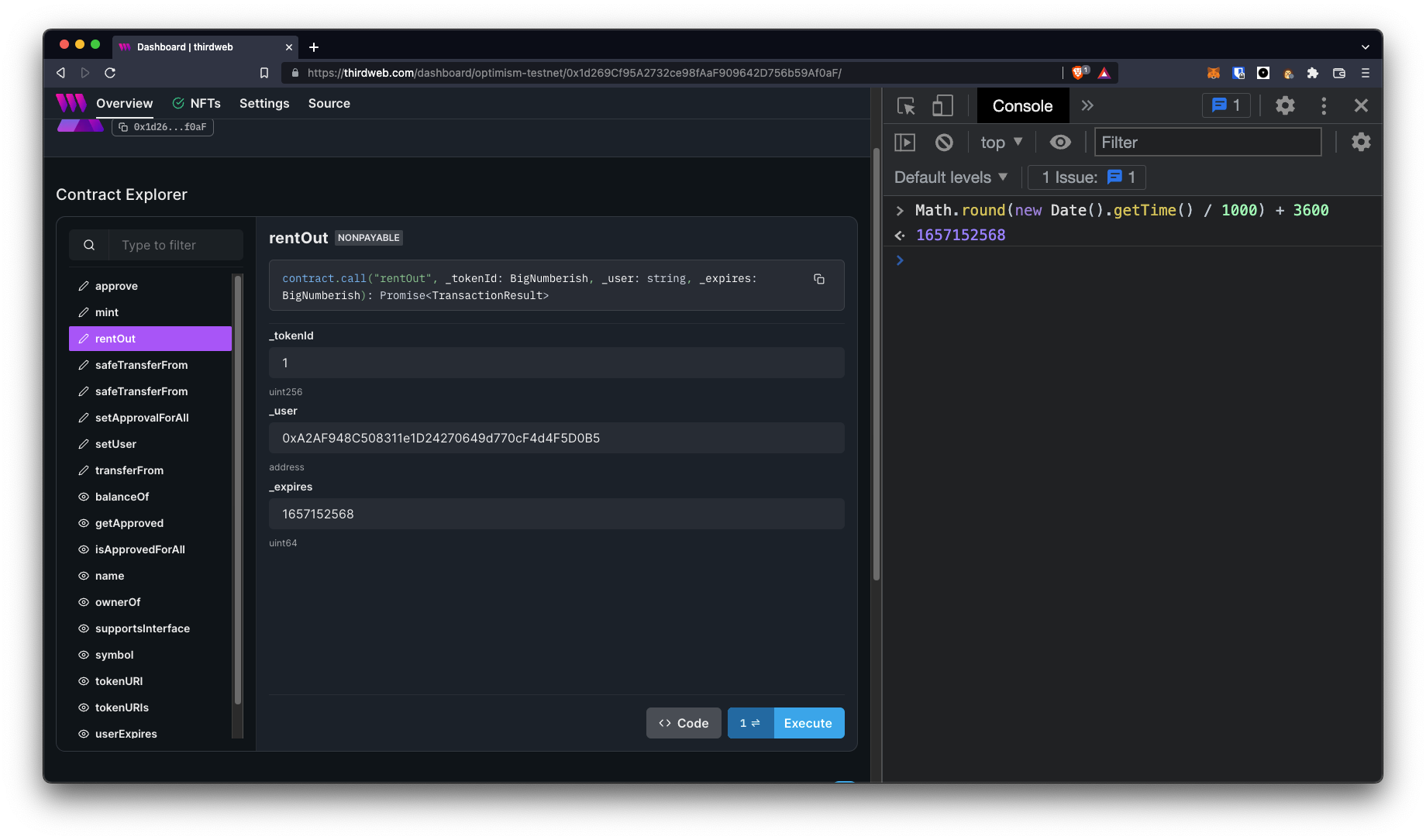The height and width of the screenshot is (840, 1426).
Task: Click the clear console icon
Action: pyautogui.click(x=943, y=142)
